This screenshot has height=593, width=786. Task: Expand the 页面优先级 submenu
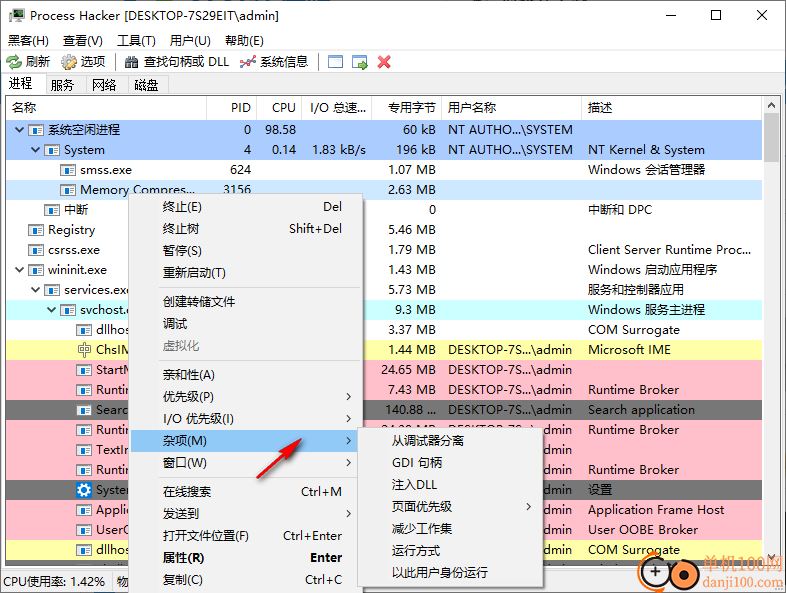[x=528, y=507]
